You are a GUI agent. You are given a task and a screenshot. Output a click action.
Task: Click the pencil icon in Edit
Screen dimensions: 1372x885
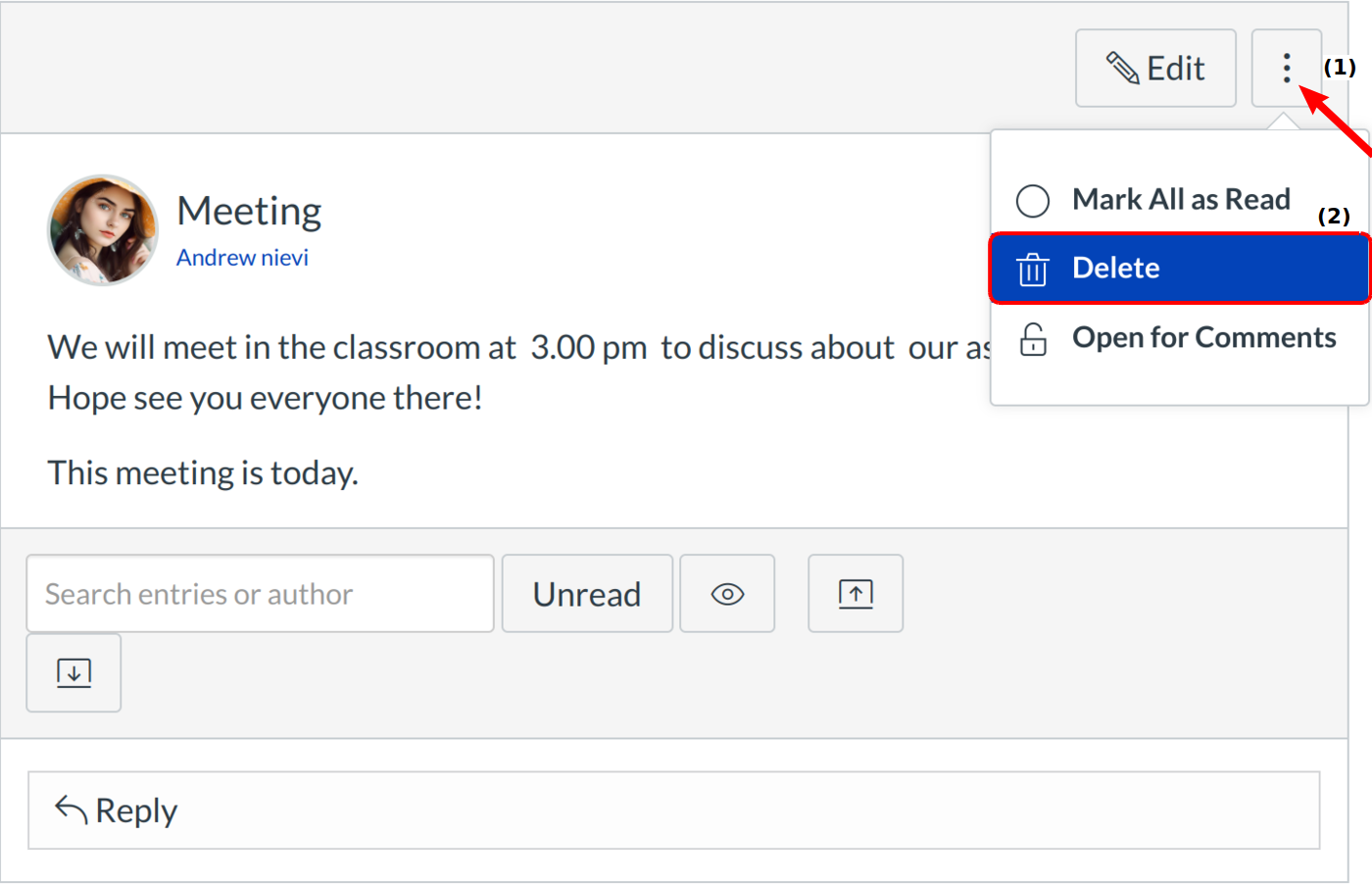click(x=1122, y=69)
